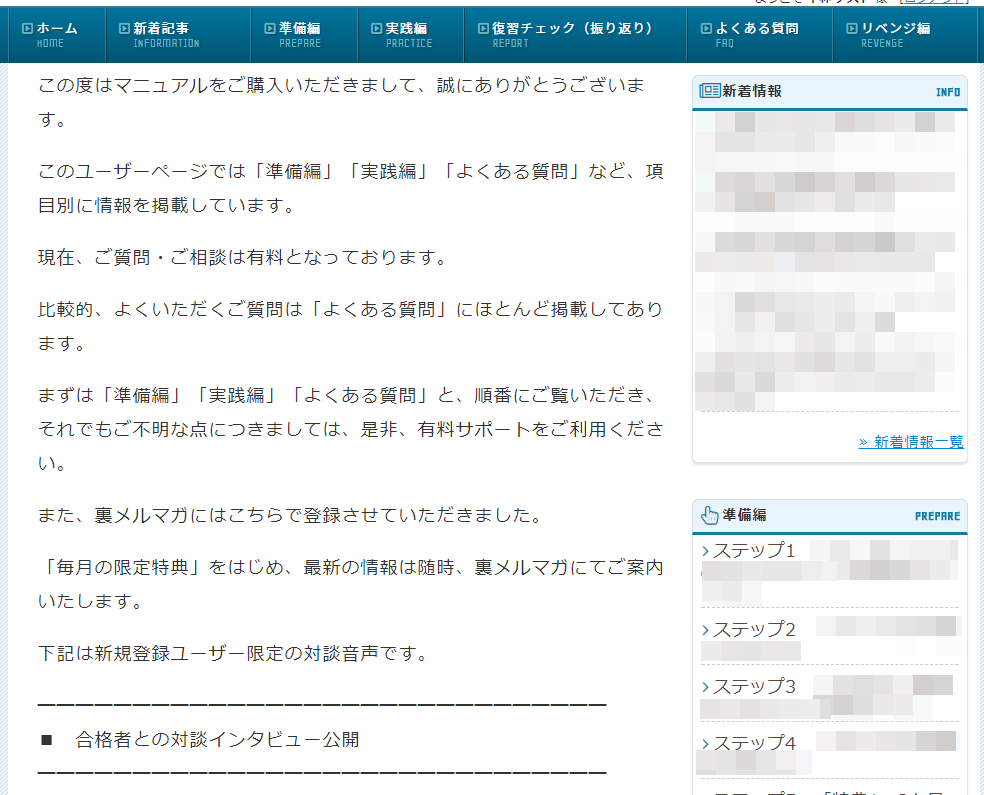Click the arrow icon beside よくある質問

click(x=706, y=29)
